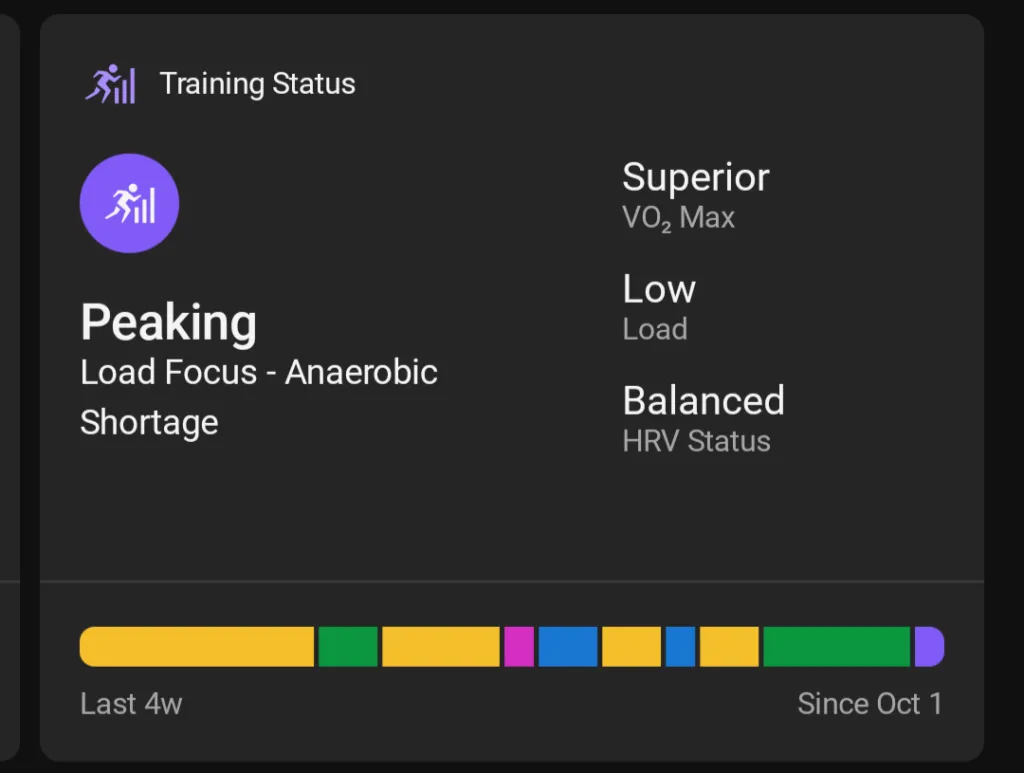Click the wider blue status bar segment
The image size is (1024, 773).
pyautogui.click(x=568, y=647)
